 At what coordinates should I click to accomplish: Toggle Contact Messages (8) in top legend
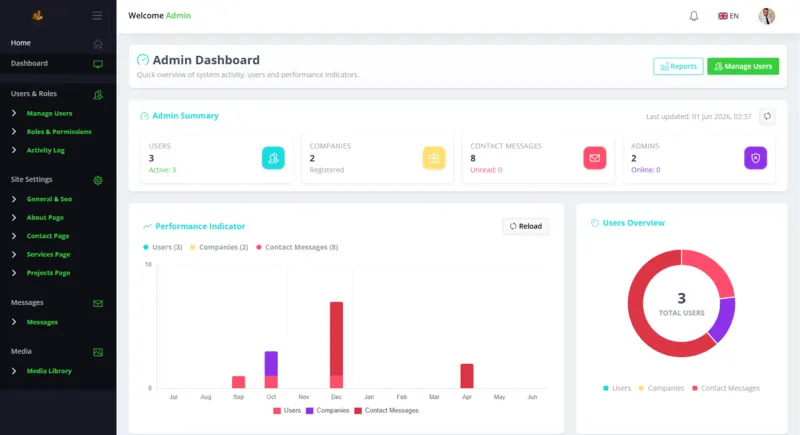(x=297, y=247)
